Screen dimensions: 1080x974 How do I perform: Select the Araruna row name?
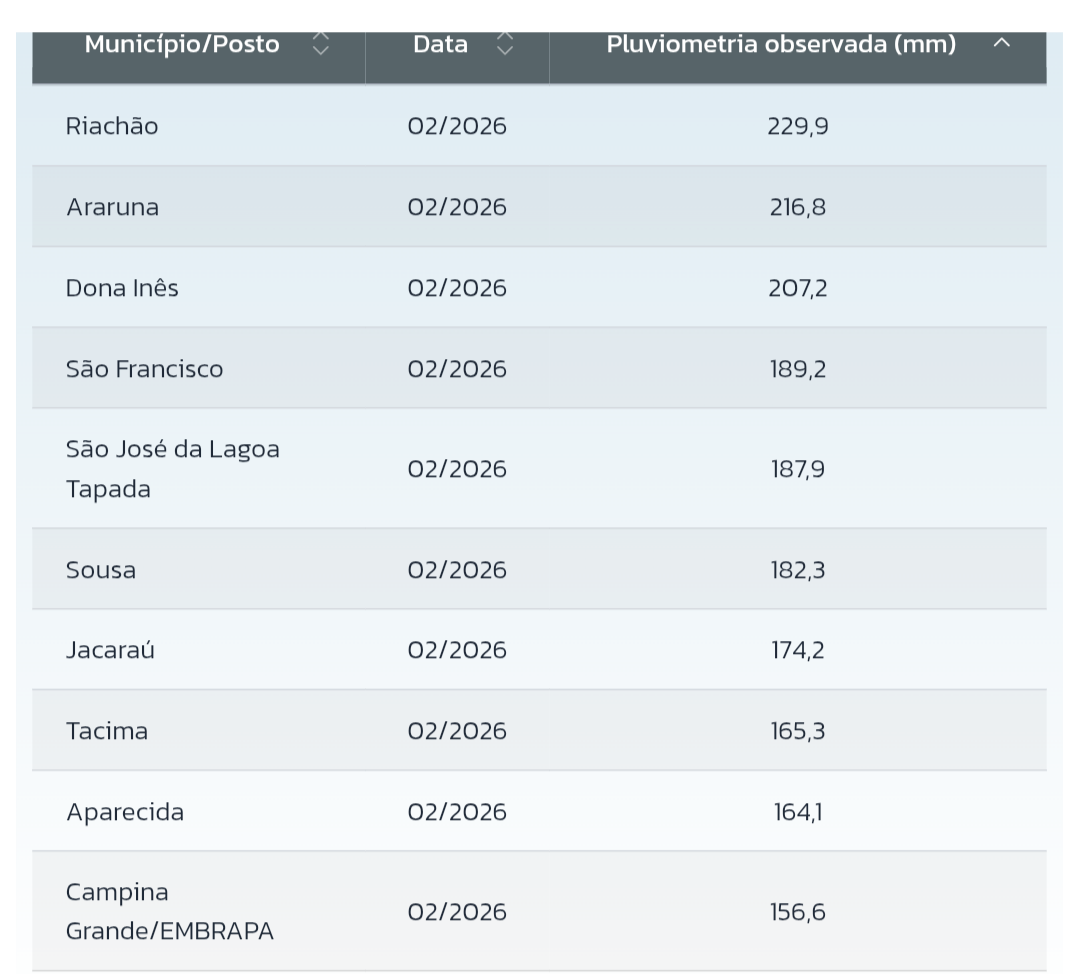pyautogui.click(x=112, y=208)
